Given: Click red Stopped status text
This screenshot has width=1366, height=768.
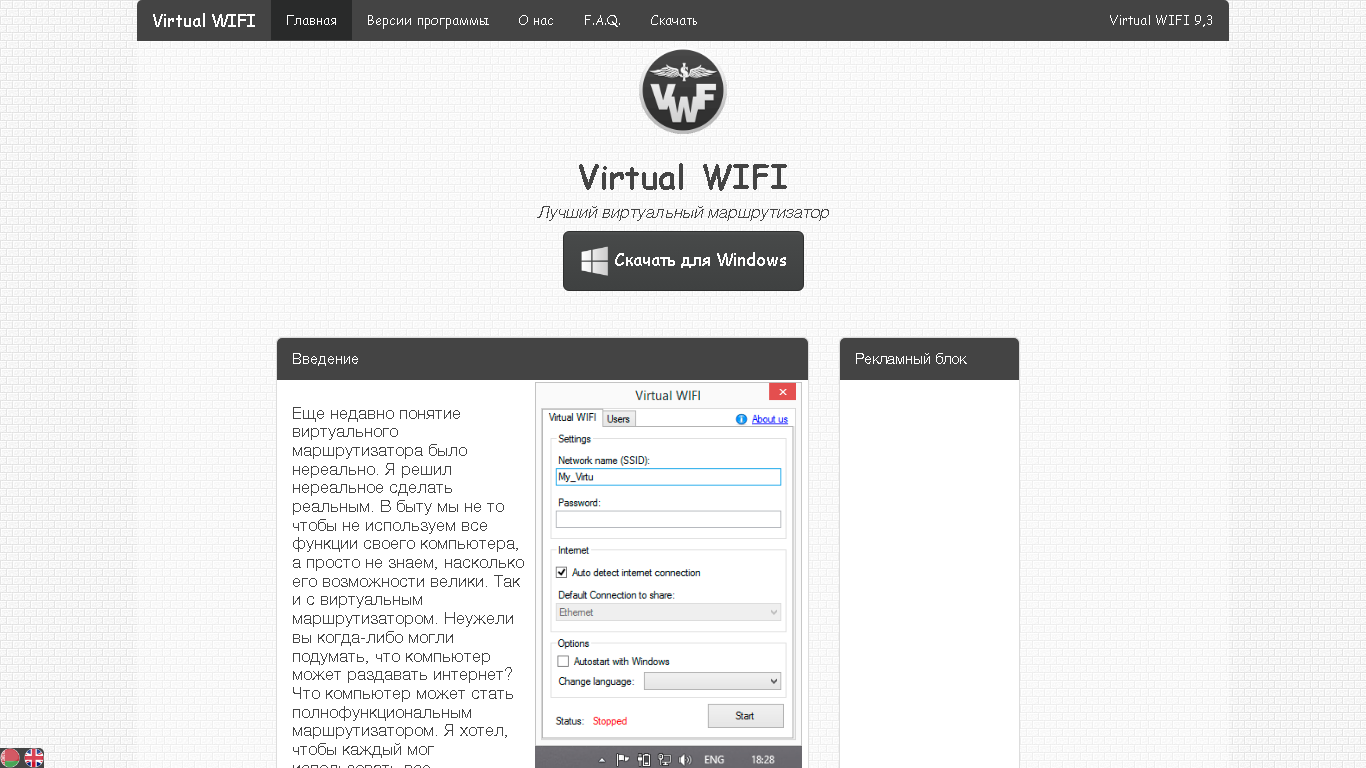Looking at the screenshot, I should (x=610, y=721).
